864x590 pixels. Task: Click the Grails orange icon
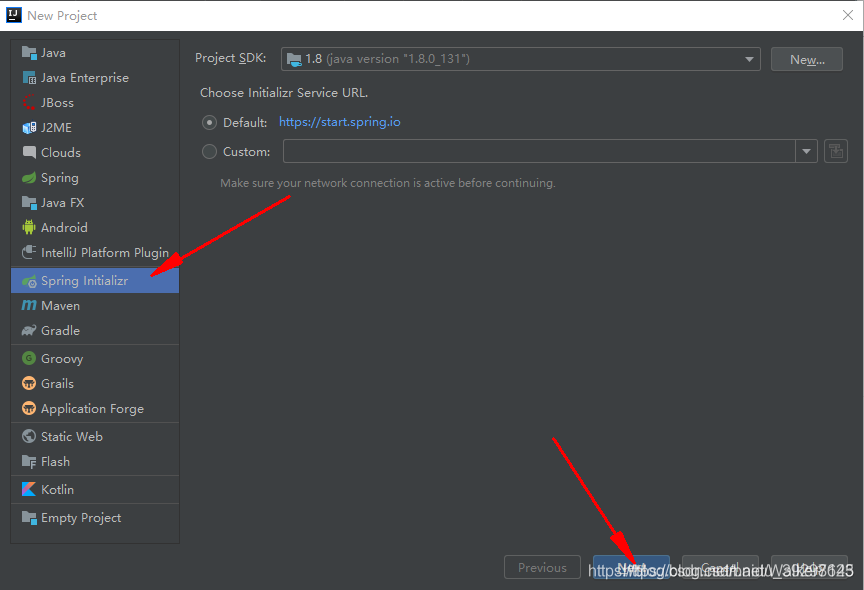coord(29,383)
